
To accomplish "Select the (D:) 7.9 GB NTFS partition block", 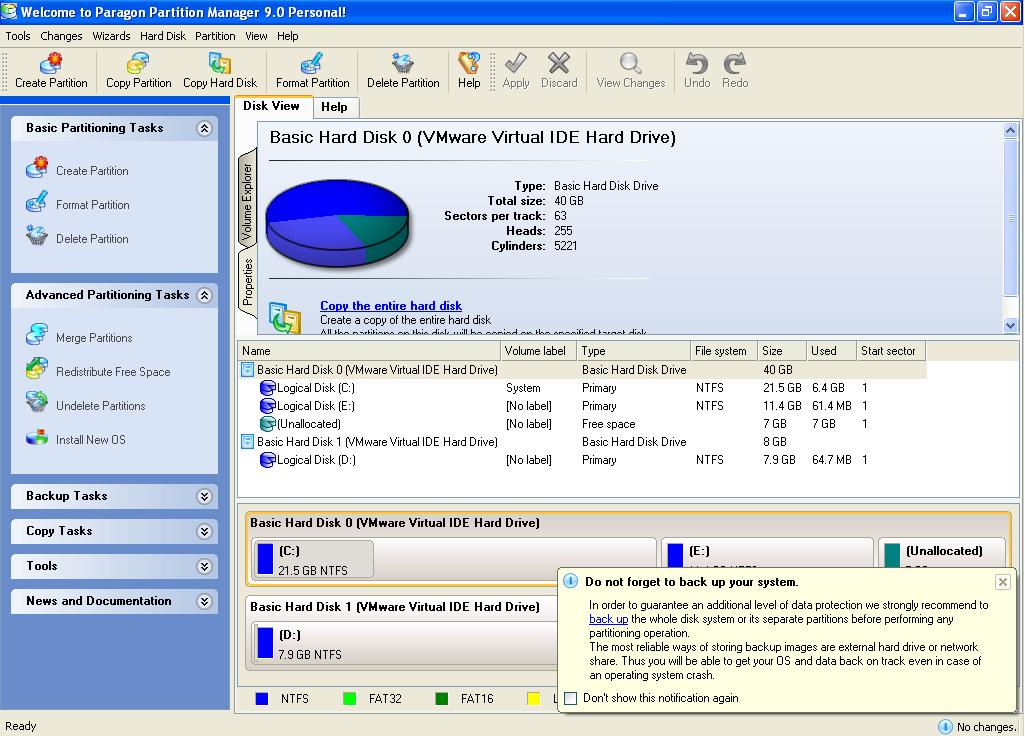I will [x=404, y=643].
